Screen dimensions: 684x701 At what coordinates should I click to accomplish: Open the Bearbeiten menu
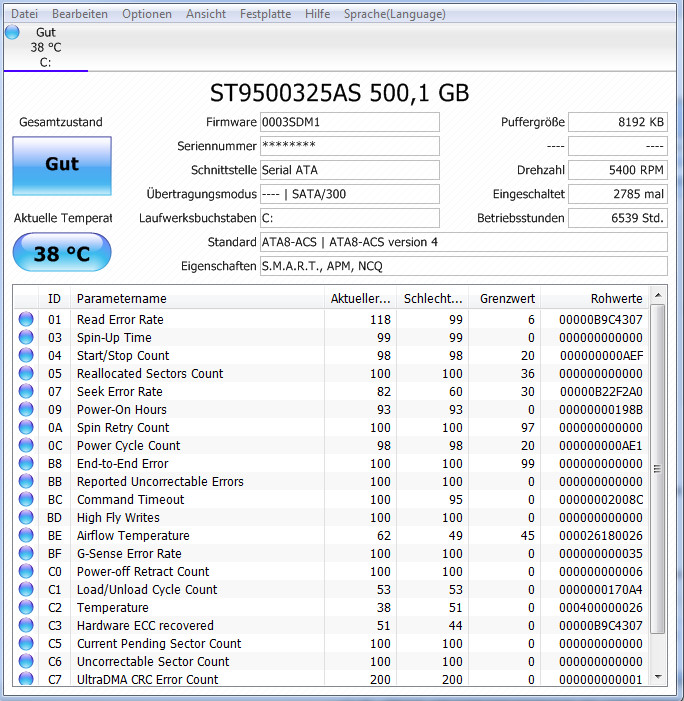pyautogui.click(x=80, y=14)
